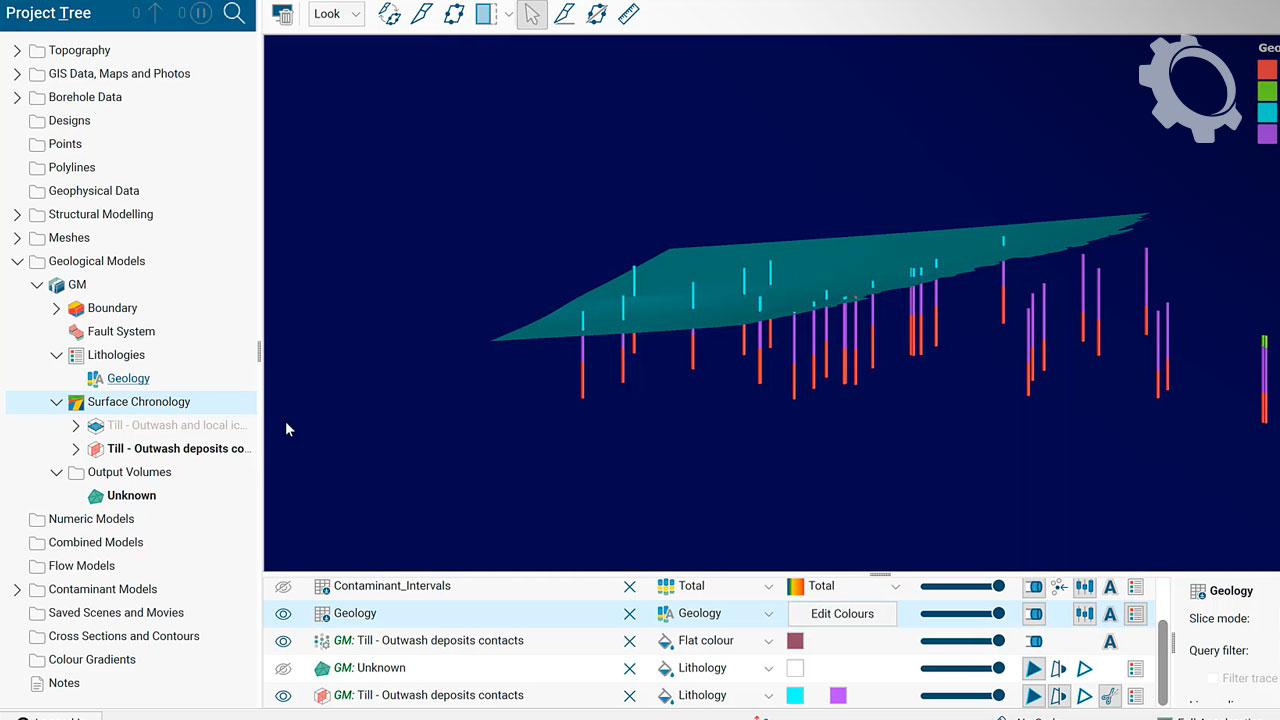Click the moving plane tool icon
The width and height of the screenshot is (1280, 720).
click(x=454, y=14)
